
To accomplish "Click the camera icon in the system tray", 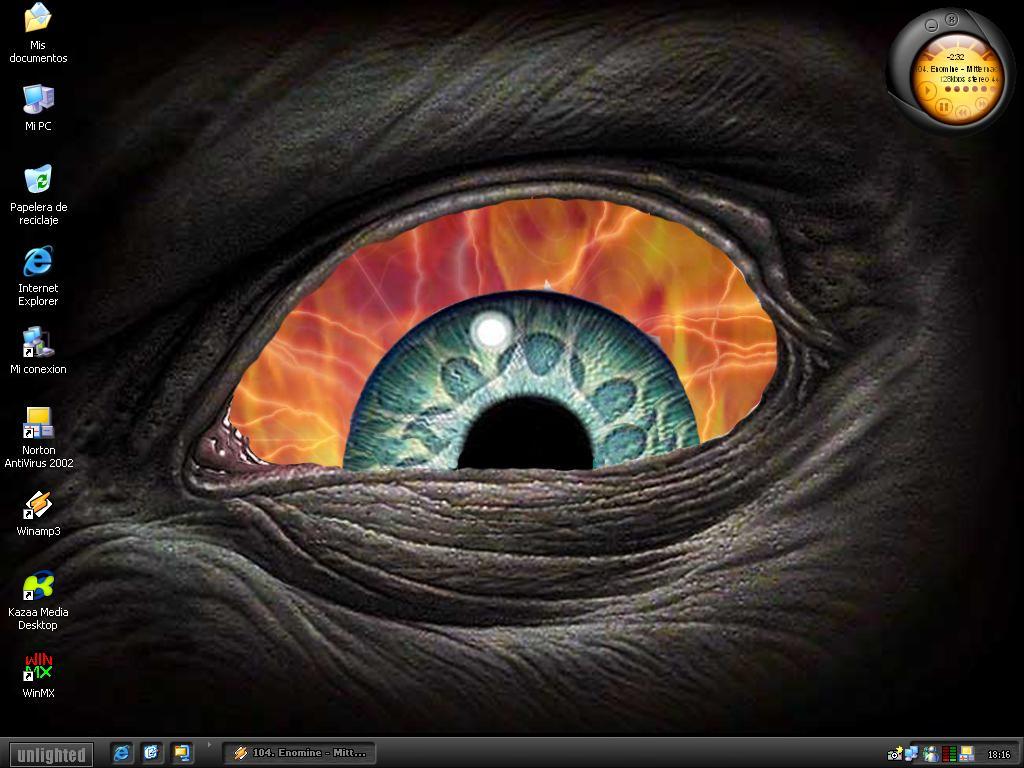I will [895, 754].
